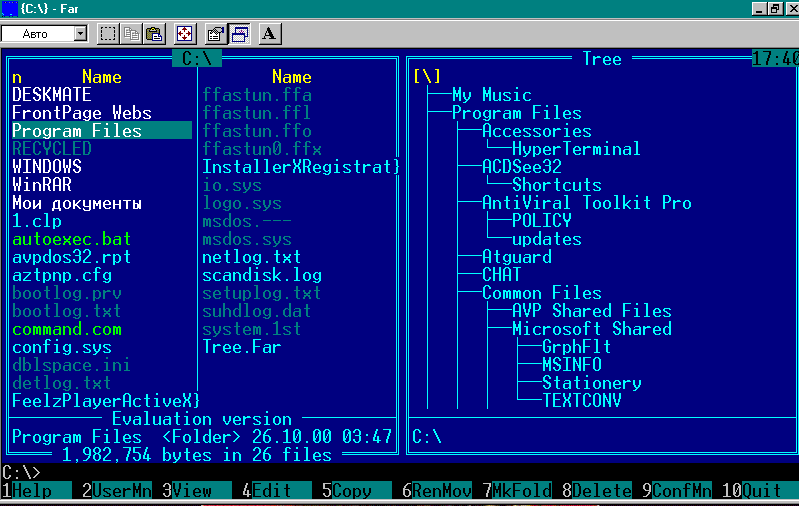This screenshot has height=506, width=799.
Task: Select AntiViral Toolkit Pro in the tree
Action: pyautogui.click(x=587, y=203)
